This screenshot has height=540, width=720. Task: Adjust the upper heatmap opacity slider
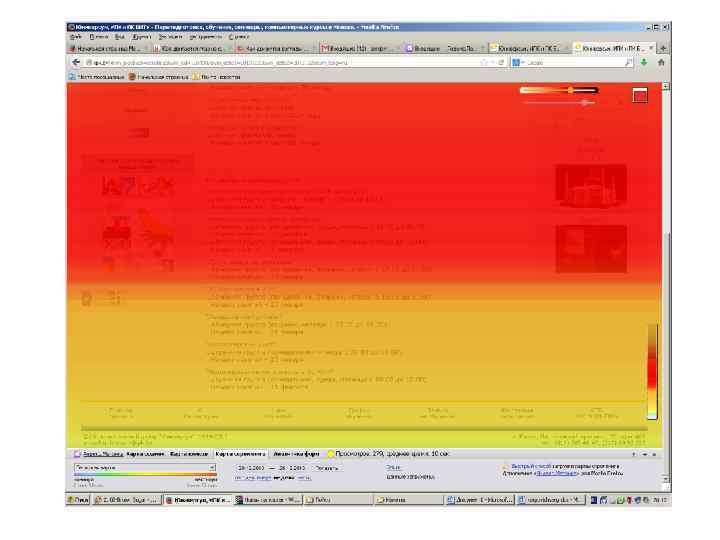click(559, 90)
